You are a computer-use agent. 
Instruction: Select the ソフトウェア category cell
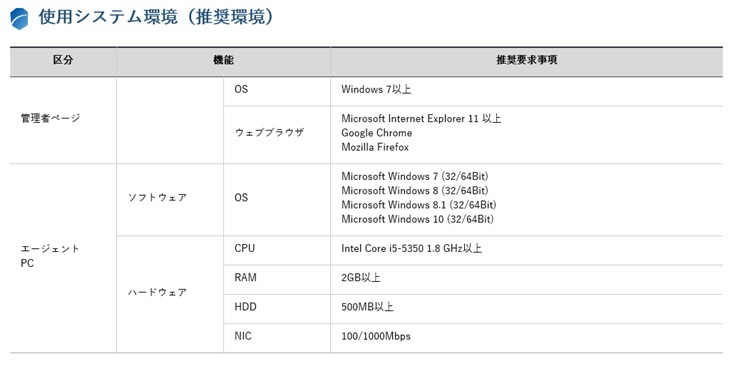(157, 197)
